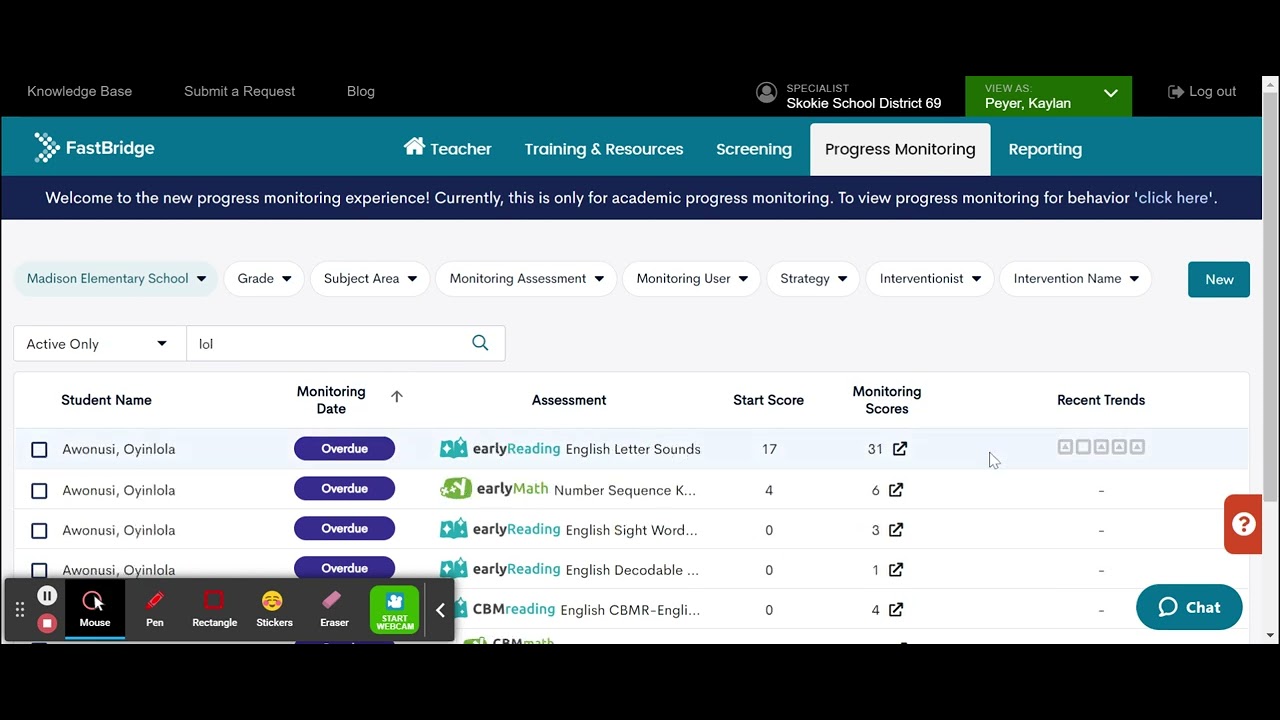This screenshot has height=720, width=1280.
Task: Check the English Letter Sounds row checkbox
Action: click(x=39, y=450)
